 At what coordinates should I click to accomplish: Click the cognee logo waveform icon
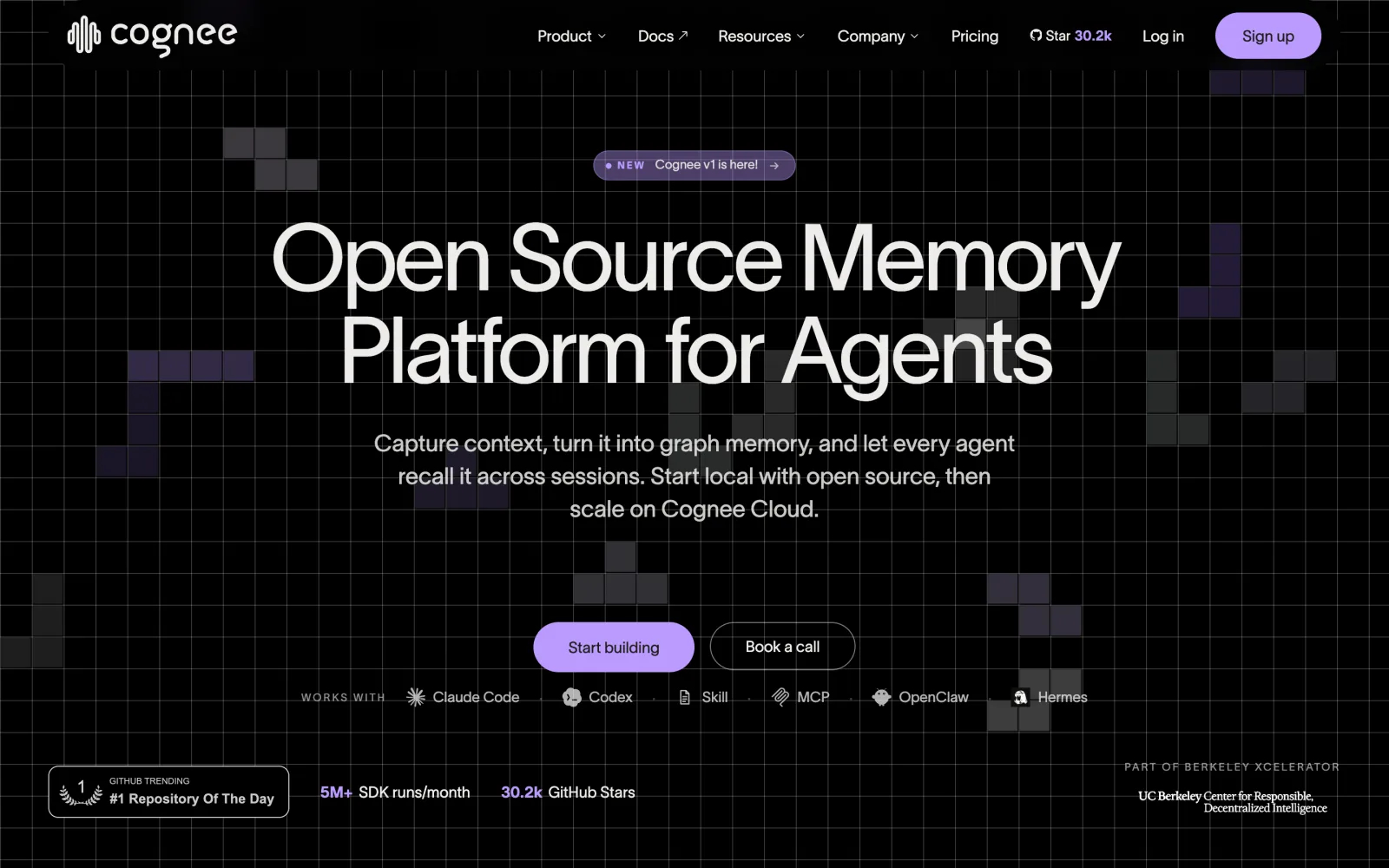[x=83, y=36]
